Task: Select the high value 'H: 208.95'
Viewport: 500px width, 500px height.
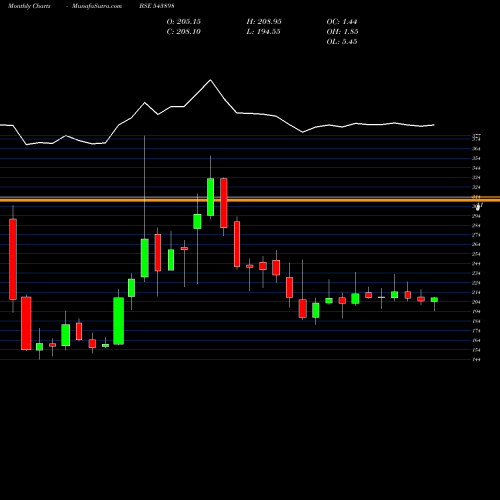Action: tap(264, 22)
